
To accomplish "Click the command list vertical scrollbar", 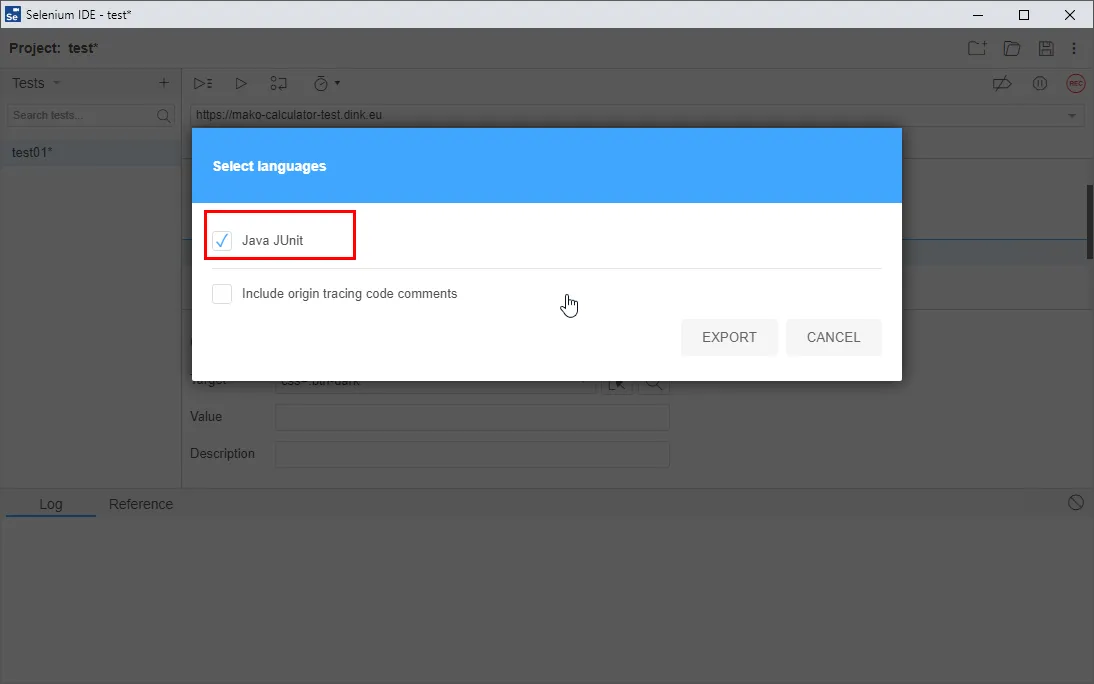I will (x=1090, y=222).
